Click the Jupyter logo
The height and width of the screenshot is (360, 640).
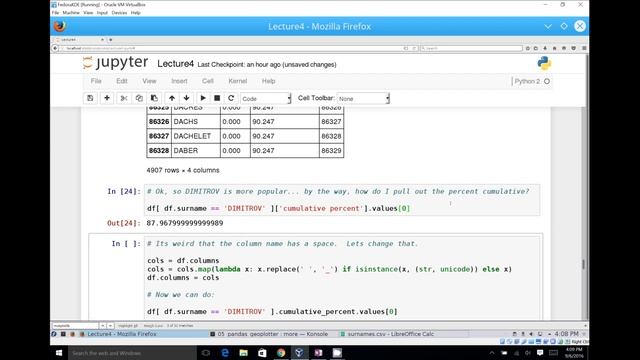[116, 63]
